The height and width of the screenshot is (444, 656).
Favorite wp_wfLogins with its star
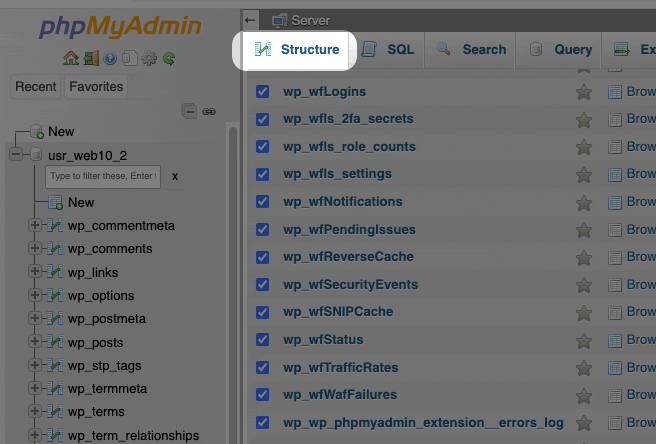click(x=584, y=92)
